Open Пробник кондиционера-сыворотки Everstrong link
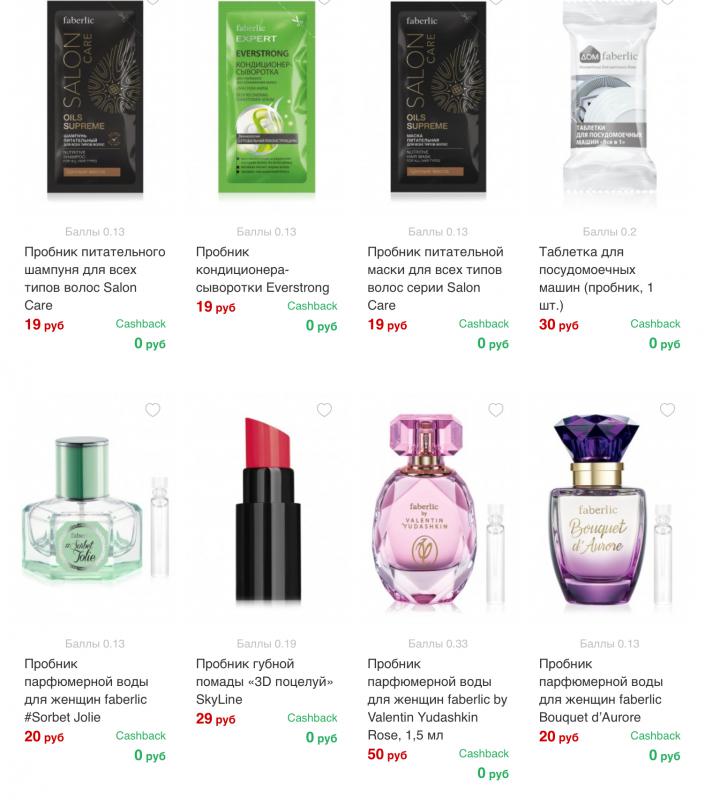 pyautogui.click(x=263, y=269)
